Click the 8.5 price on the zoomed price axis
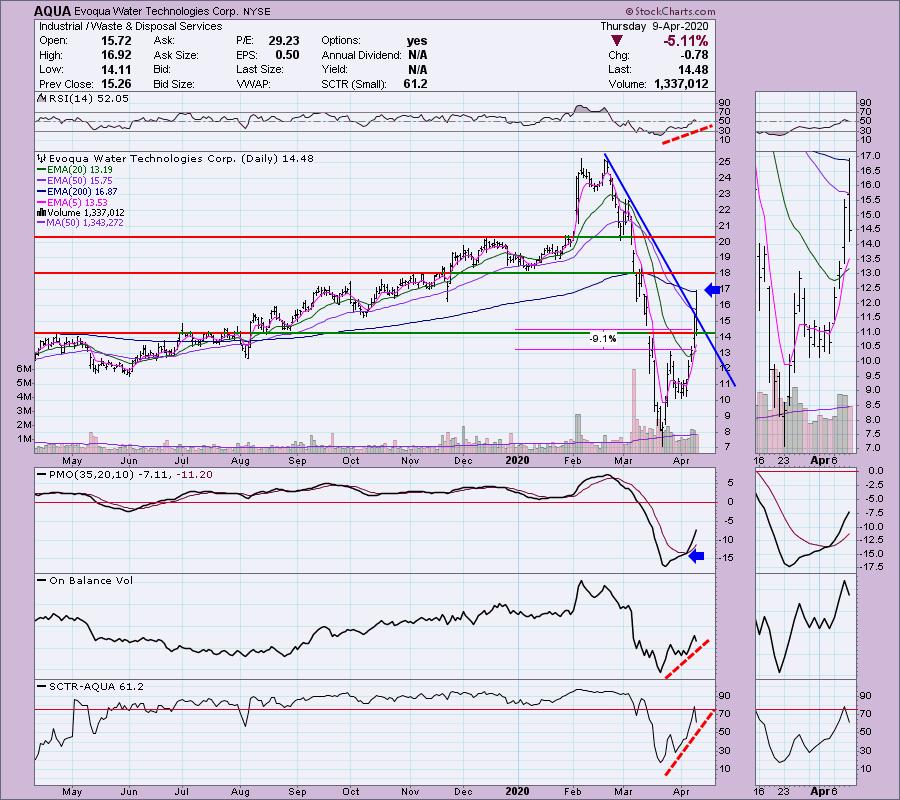900x800 pixels. (x=872, y=405)
